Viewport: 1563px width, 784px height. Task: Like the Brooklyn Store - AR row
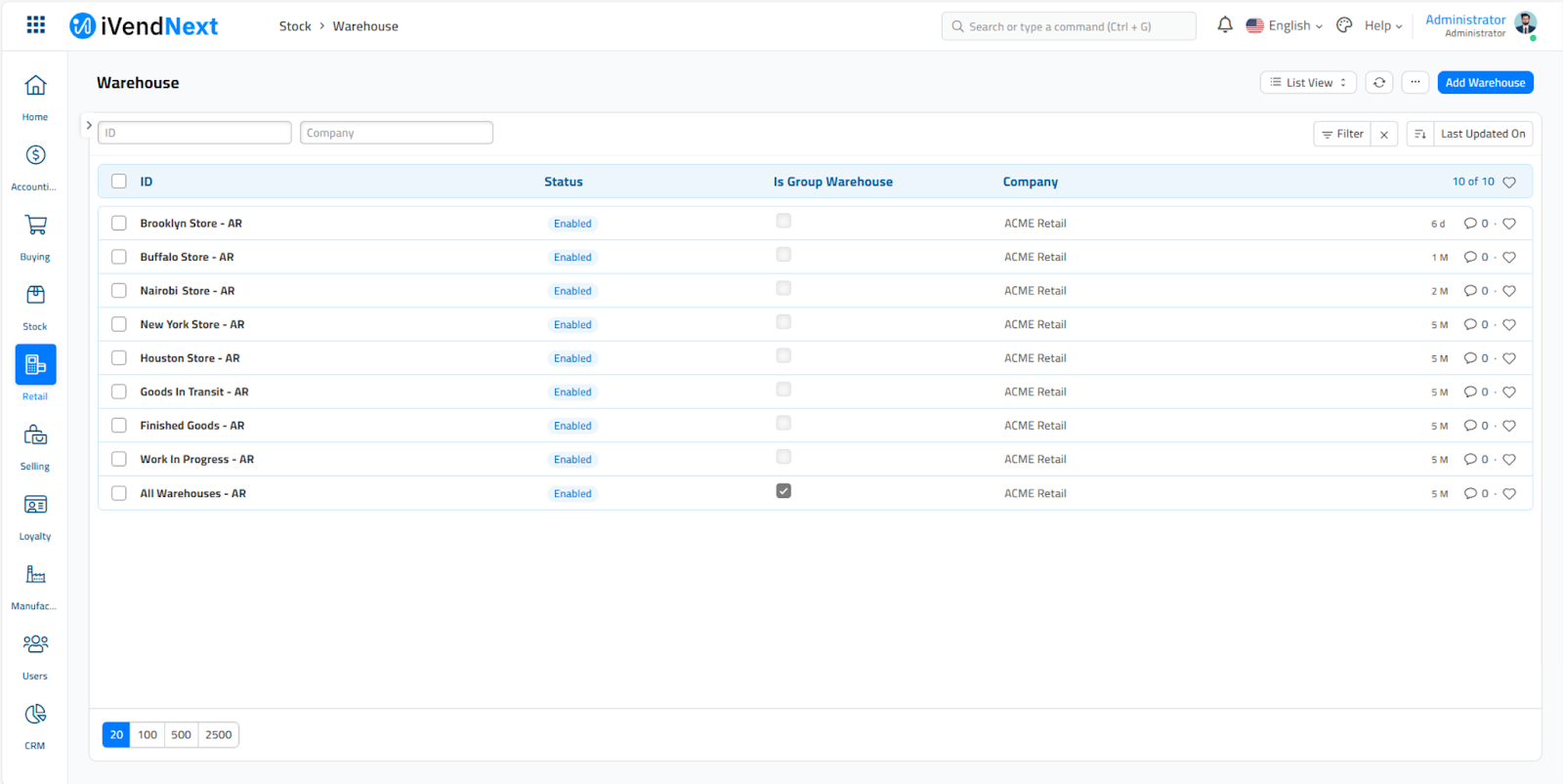(x=1508, y=224)
